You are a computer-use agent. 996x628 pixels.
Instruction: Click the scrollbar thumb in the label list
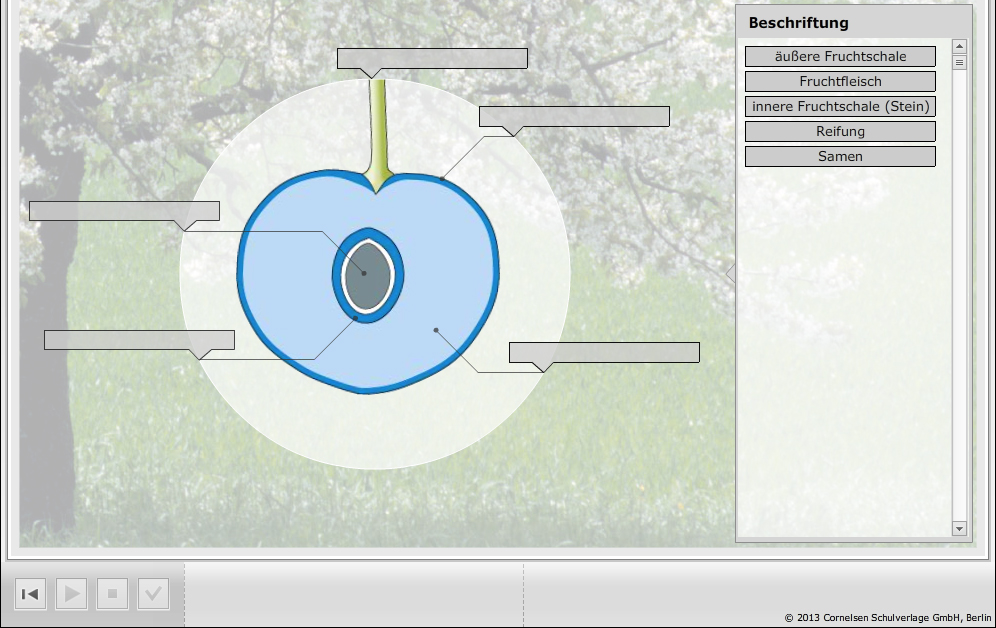(960, 62)
